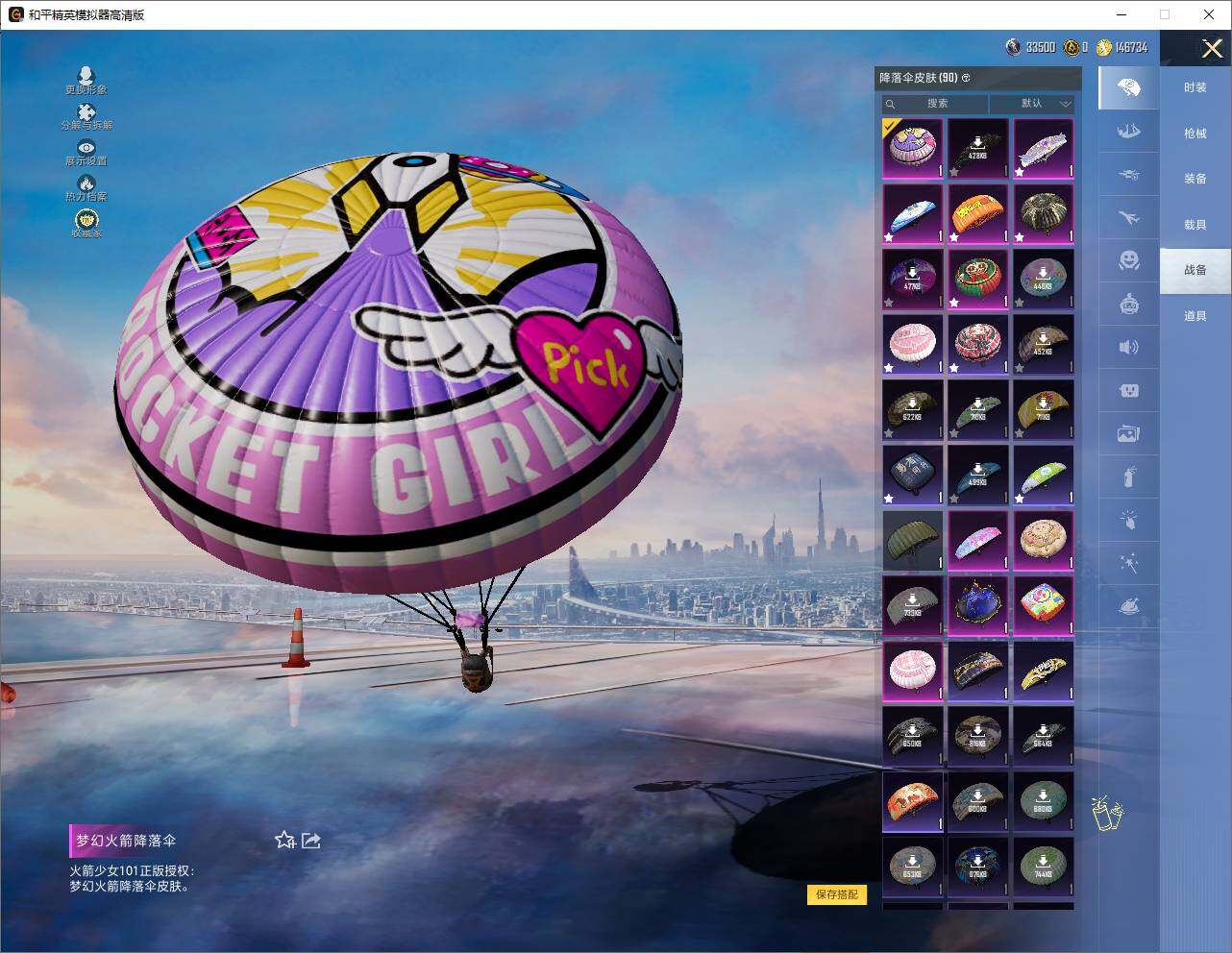Share the skin using the share icon
The width and height of the screenshot is (1232, 953).
311,841
